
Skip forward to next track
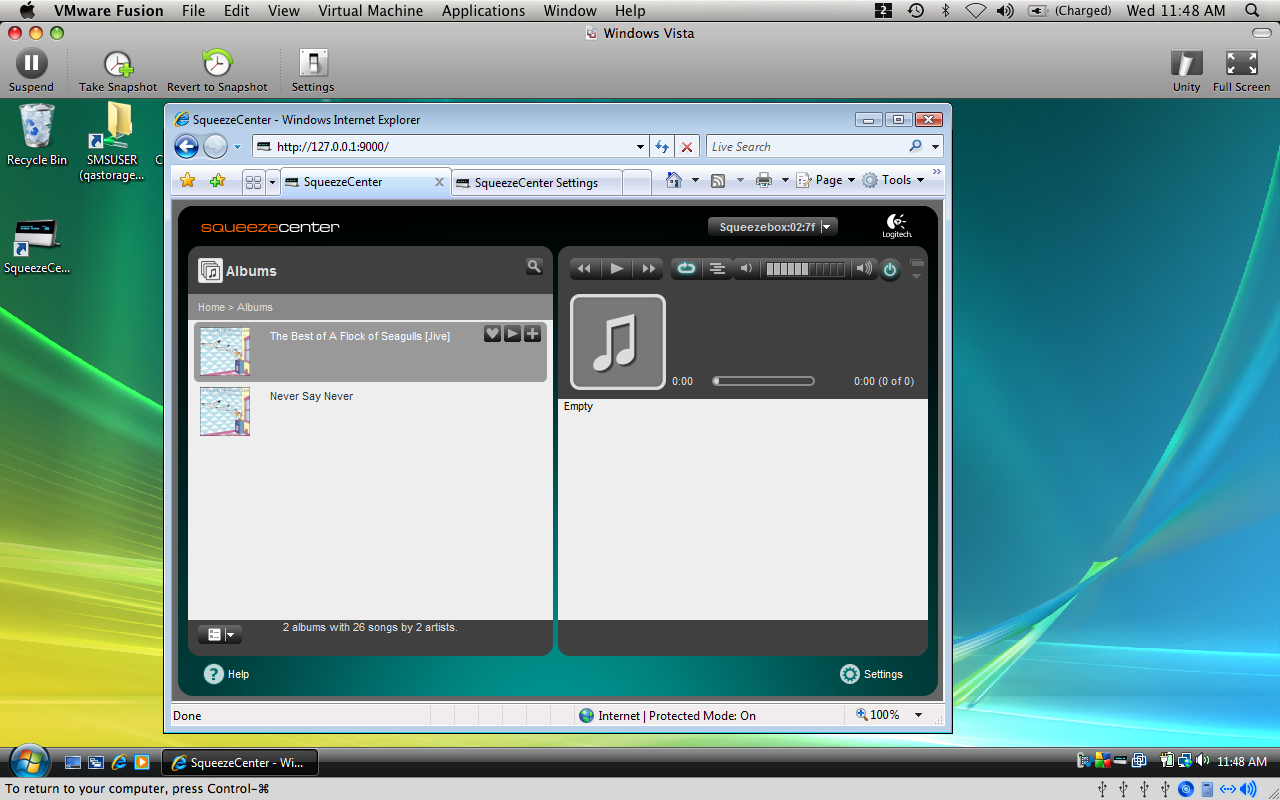tap(649, 268)
